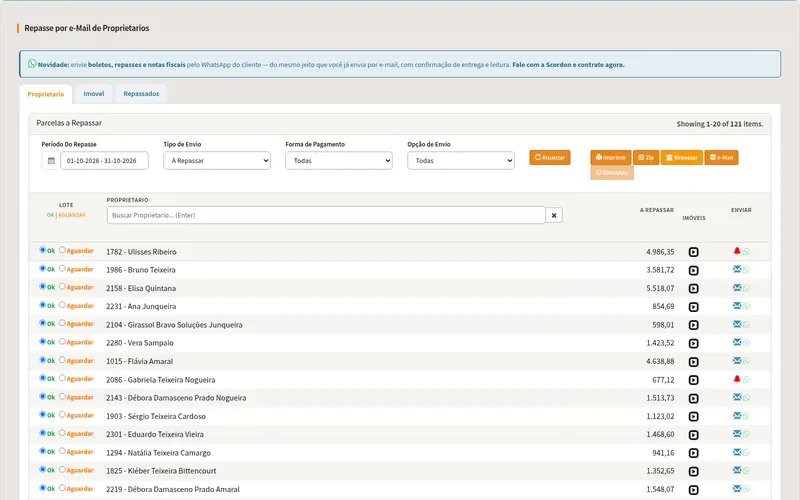Click the WhatsApp button
Viewport: 800px width, 500px height.
pos(612,172)
